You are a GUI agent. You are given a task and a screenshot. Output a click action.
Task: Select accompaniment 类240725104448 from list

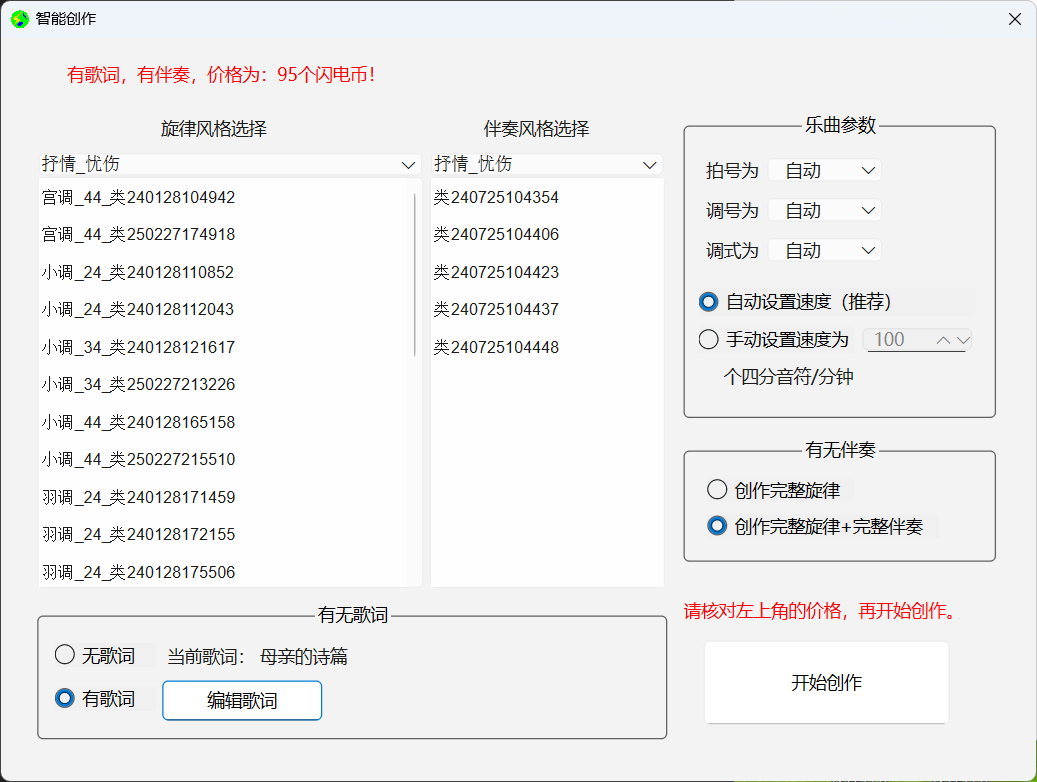click(x=497, y=347)
